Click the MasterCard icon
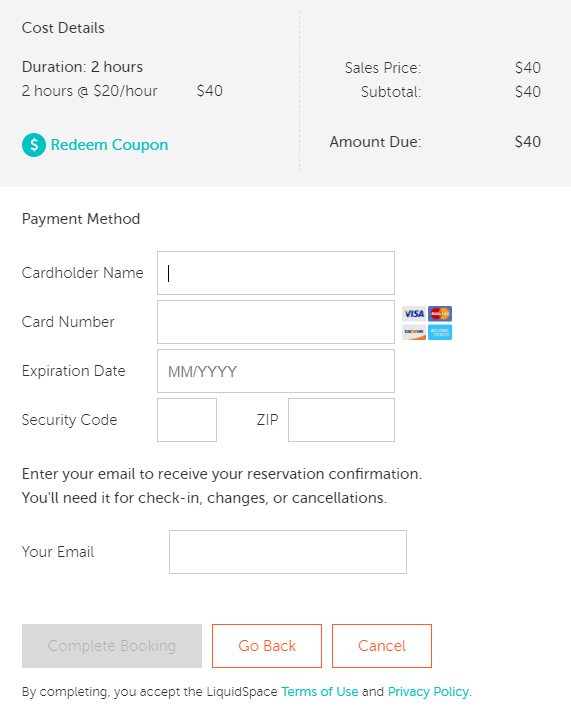 (440, 313)
